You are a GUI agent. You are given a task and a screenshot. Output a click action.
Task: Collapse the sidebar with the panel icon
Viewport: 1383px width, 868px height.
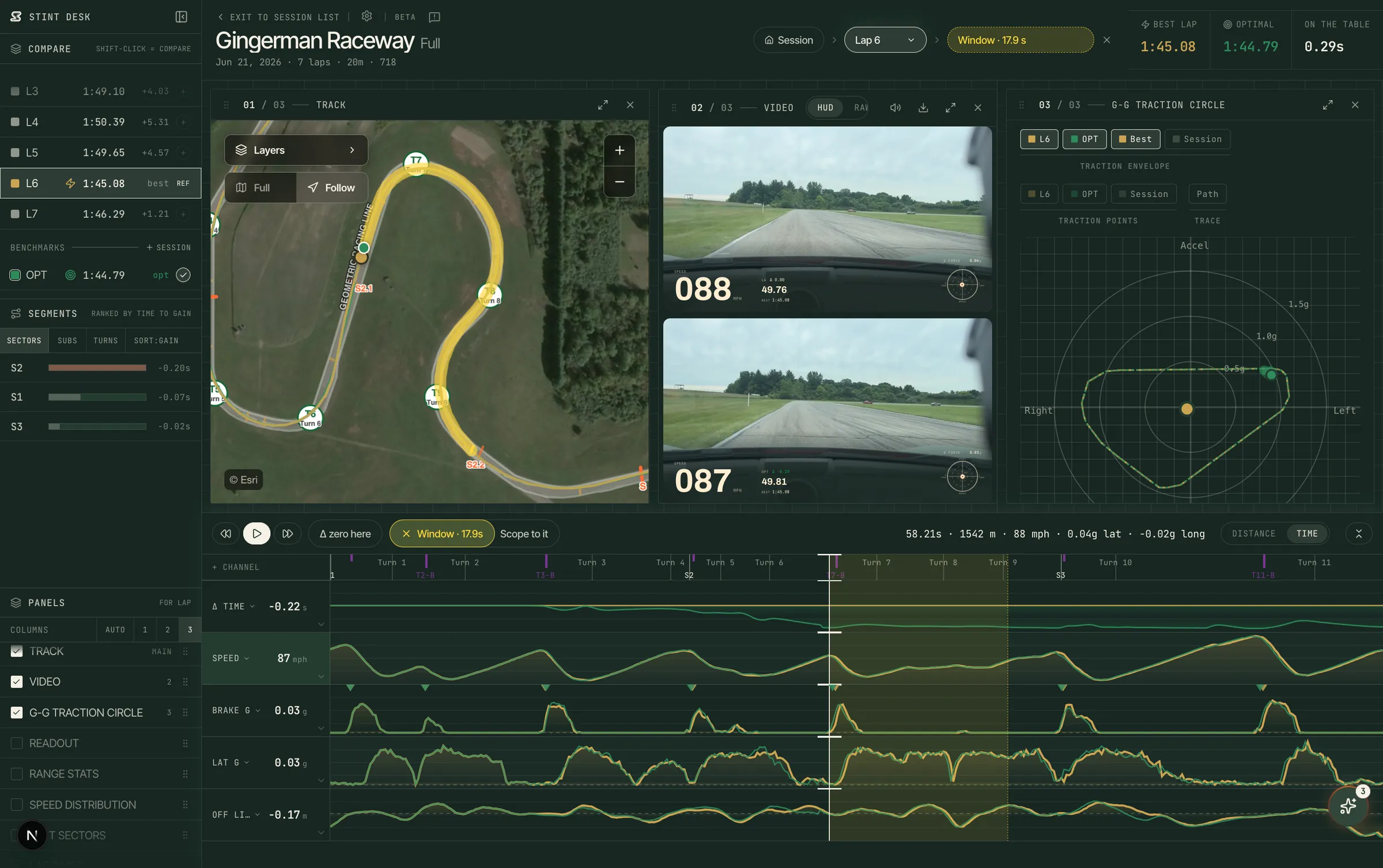[181, 17]
